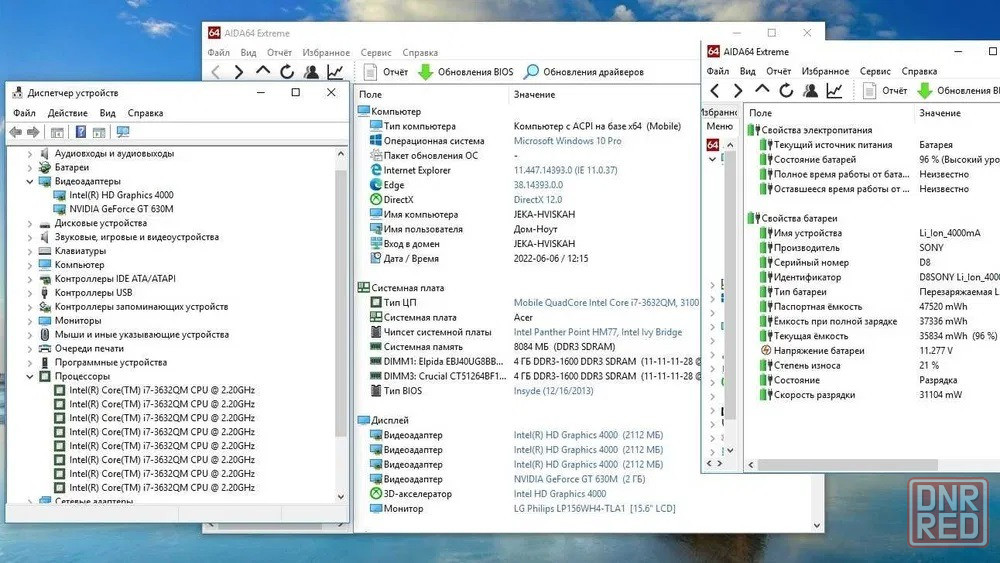Open graph icon in middle AIDA64 toolbar

[x=335, y=72]
